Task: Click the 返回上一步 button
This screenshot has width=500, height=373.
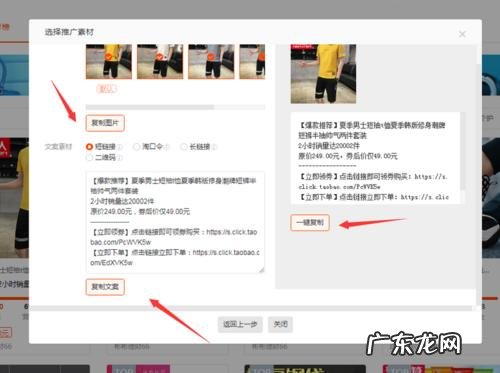Action: 240,324
